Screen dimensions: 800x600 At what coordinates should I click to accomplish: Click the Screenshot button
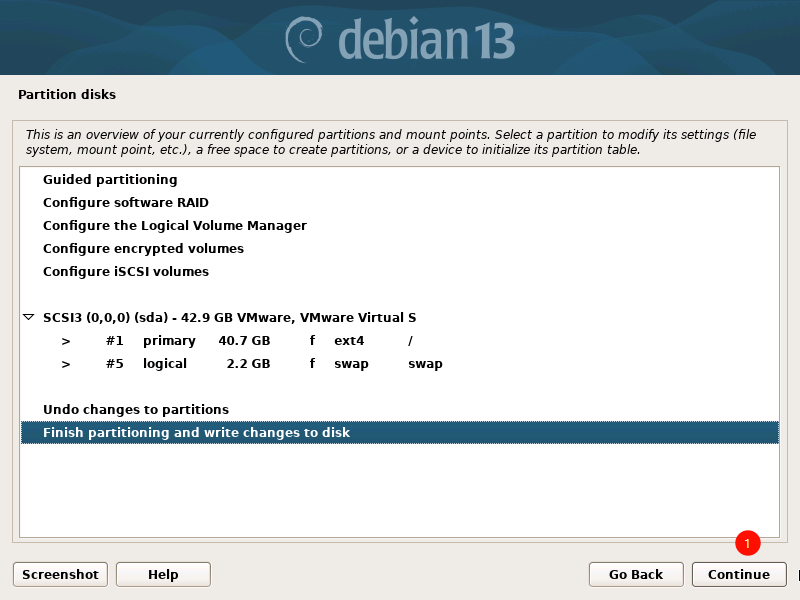[59, 574]
